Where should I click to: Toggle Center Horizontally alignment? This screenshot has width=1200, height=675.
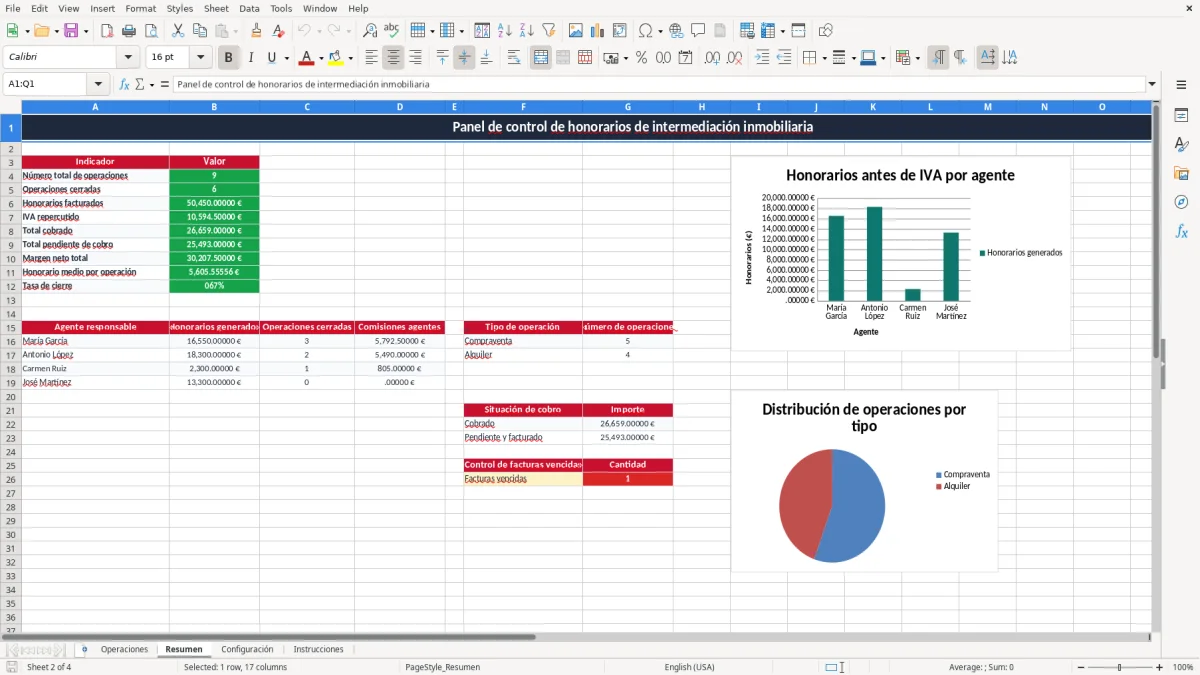pyautogui.click(x=394, y=58)
